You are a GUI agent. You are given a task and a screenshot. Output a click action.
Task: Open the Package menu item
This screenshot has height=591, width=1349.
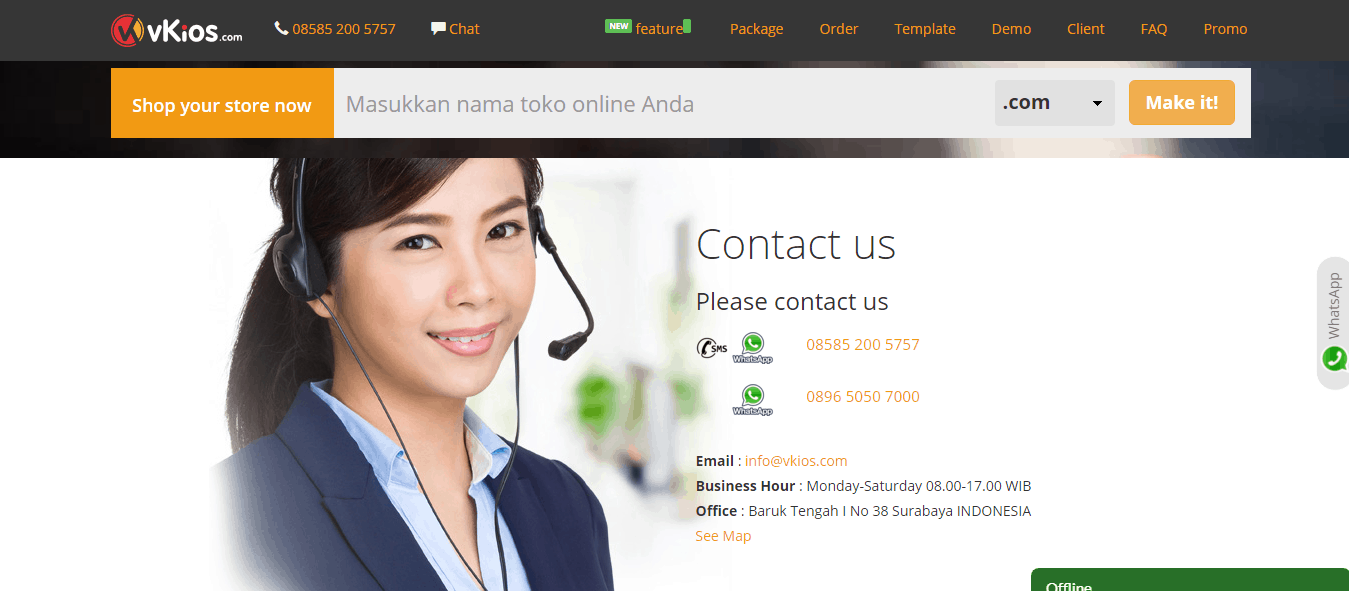(756, 29)
